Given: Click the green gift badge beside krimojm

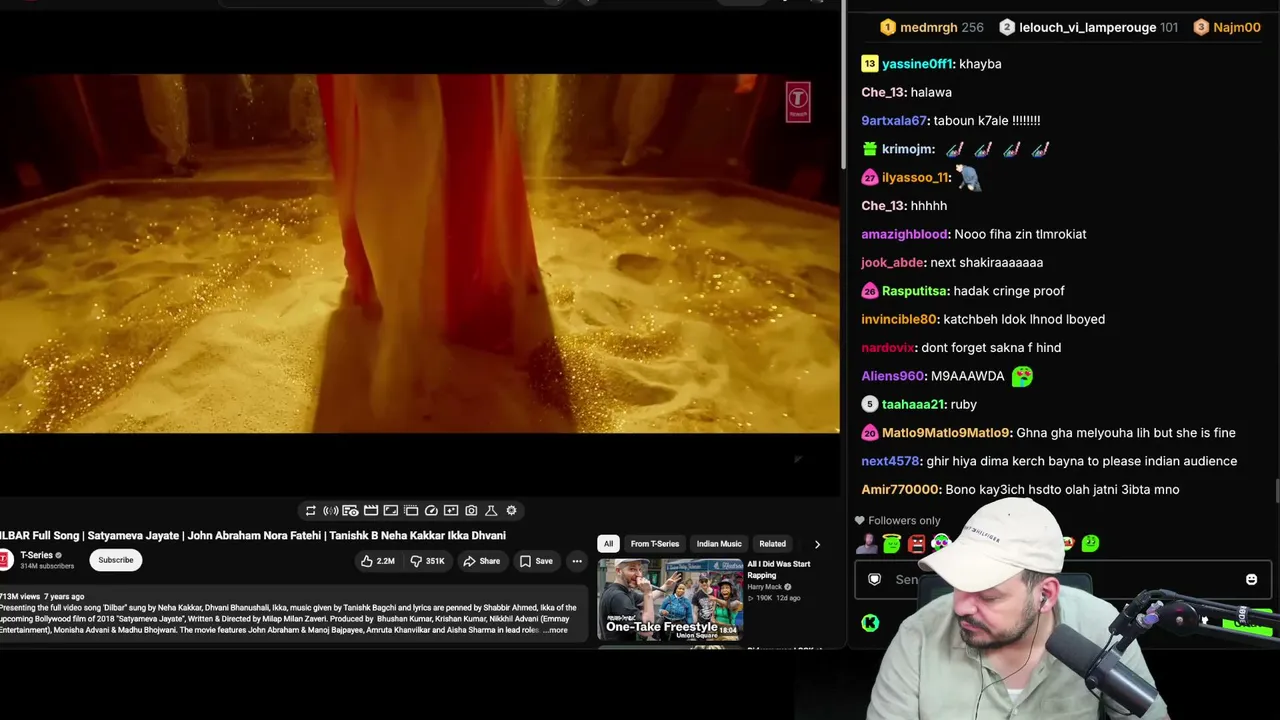Looking at the screenshot, I should click(870, 149).
